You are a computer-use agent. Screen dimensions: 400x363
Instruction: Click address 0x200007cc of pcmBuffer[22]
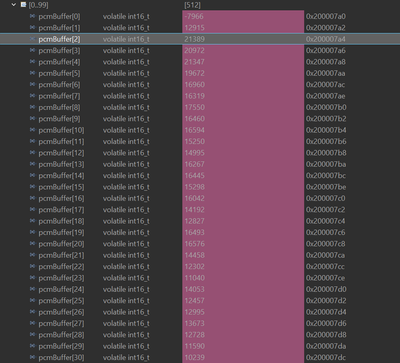325,266
